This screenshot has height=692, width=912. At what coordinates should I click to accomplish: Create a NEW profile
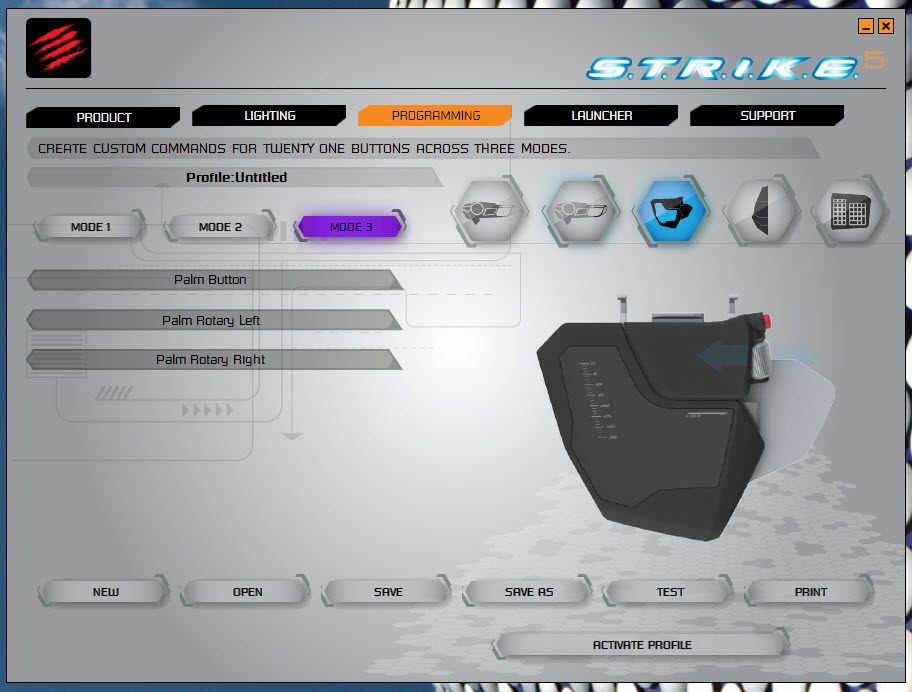(105, 592)
